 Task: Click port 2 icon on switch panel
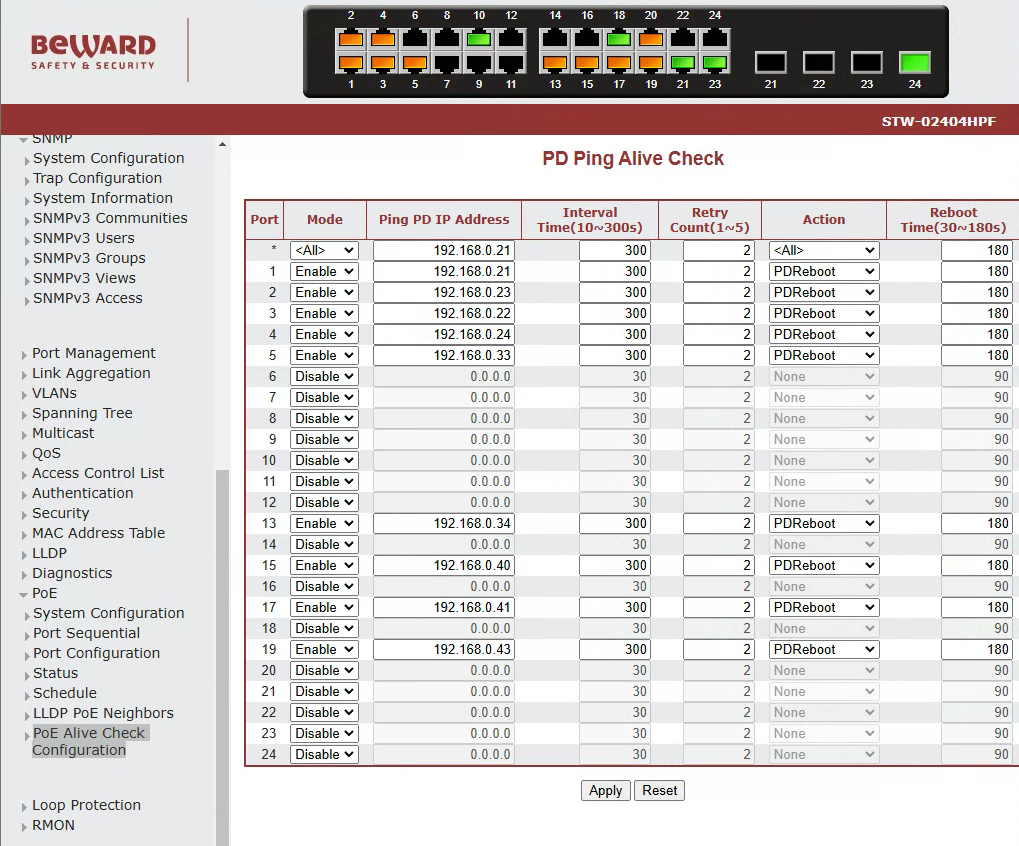pyautogui.click(x=351, y=38)
